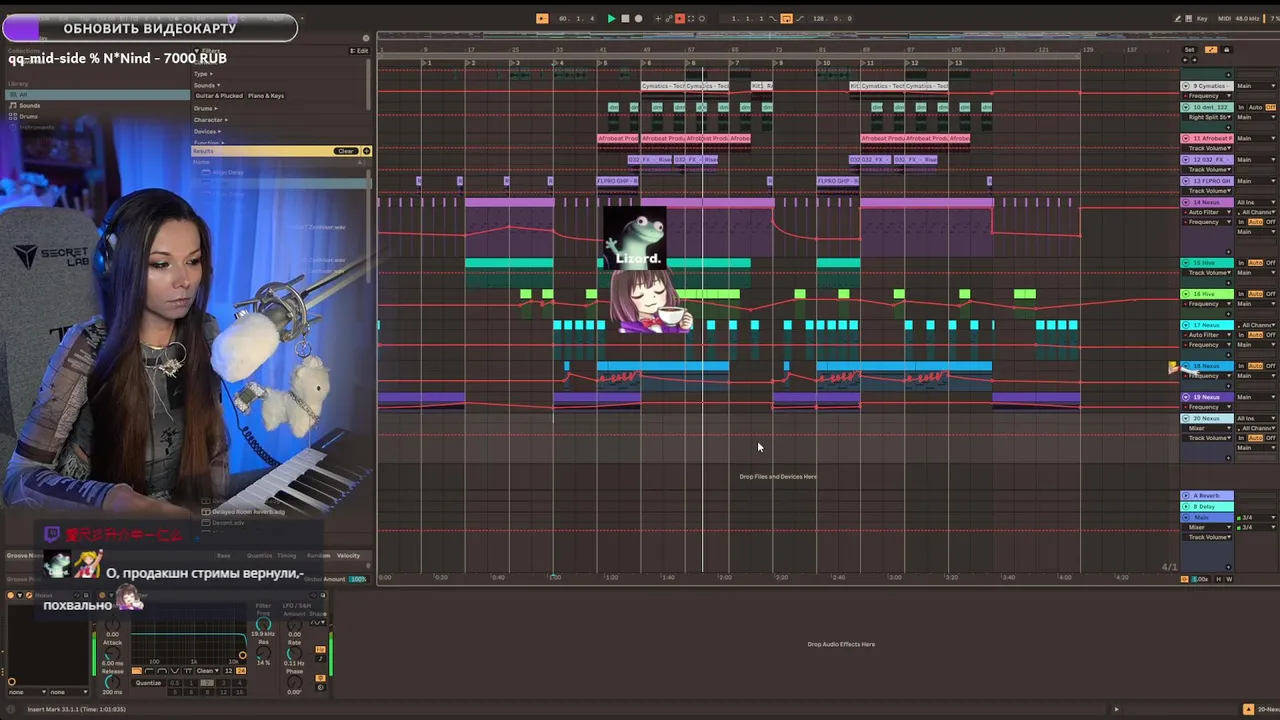The width and height of the screenshot is (1280, 720).
Task: Click the Velocity column in Groove Pool
Action: tap(348, 556)
